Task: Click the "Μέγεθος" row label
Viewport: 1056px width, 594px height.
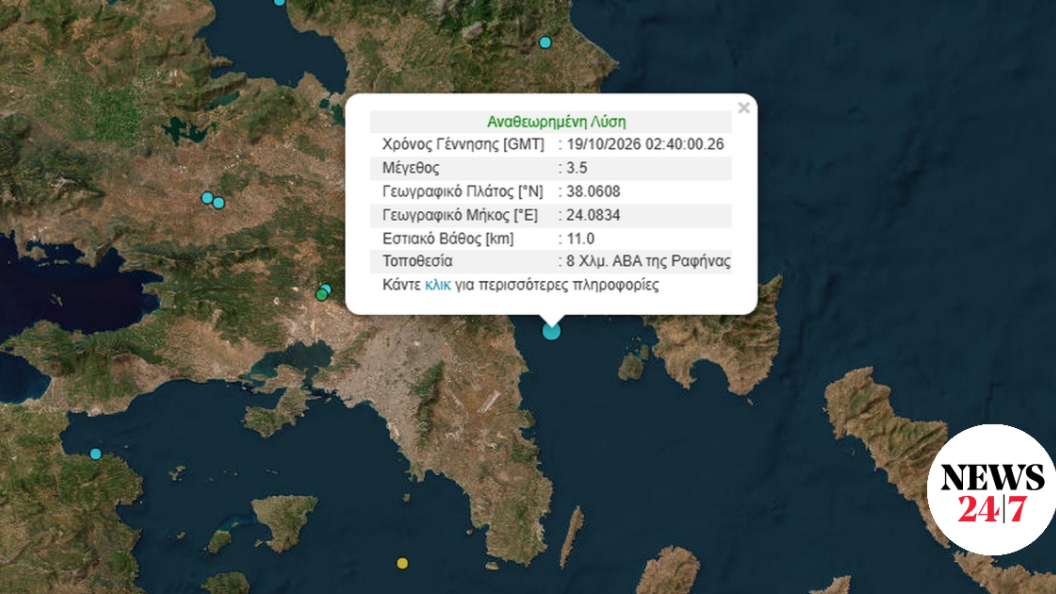Action: point(411,168)
